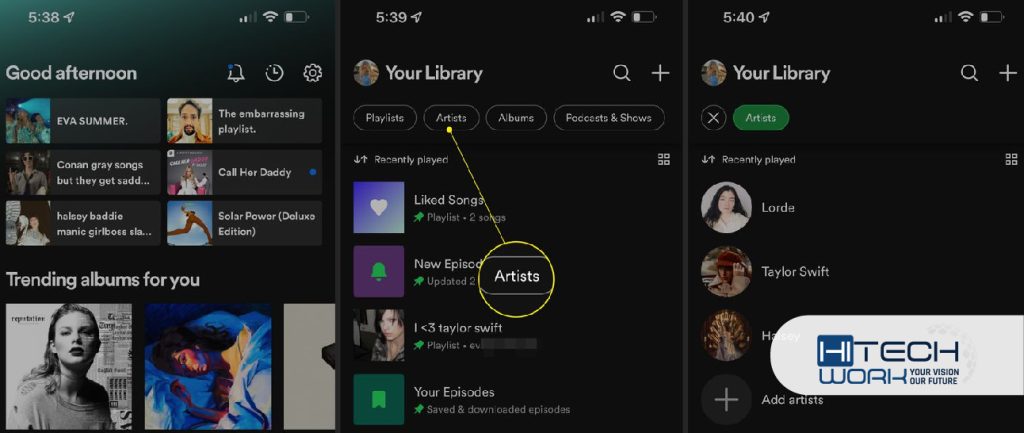Open recently played history clock icon
Viewport: 1024px width, 433px height.
tap(274, 73)
